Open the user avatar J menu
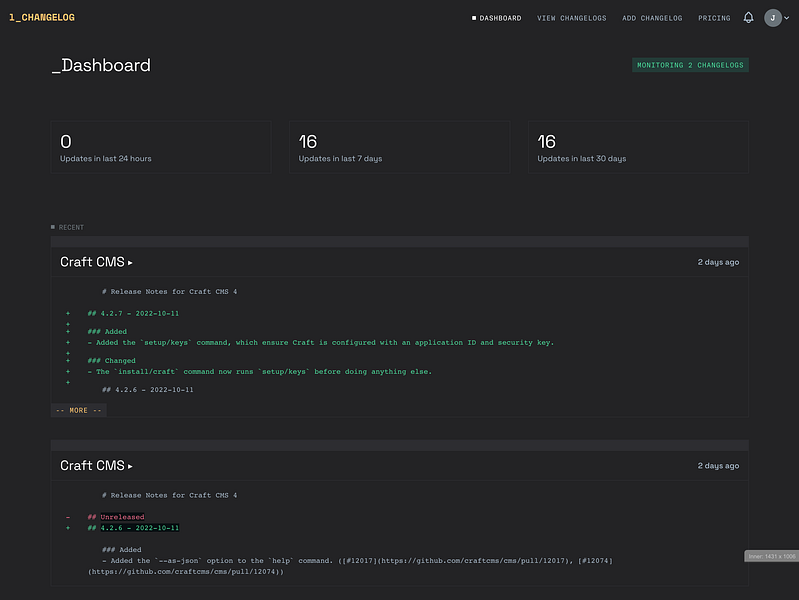 coord(773,18)
